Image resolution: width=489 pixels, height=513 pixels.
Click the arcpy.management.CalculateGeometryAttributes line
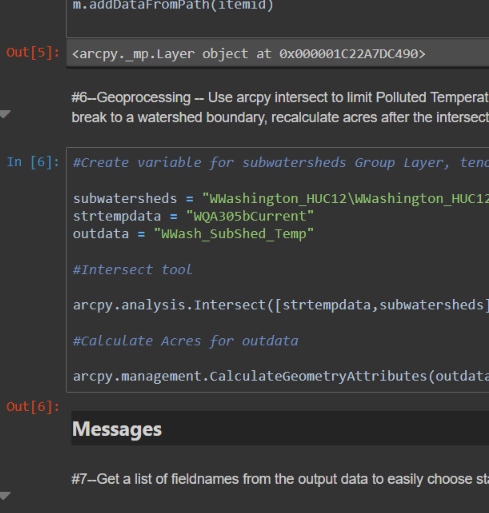[281, 376]
